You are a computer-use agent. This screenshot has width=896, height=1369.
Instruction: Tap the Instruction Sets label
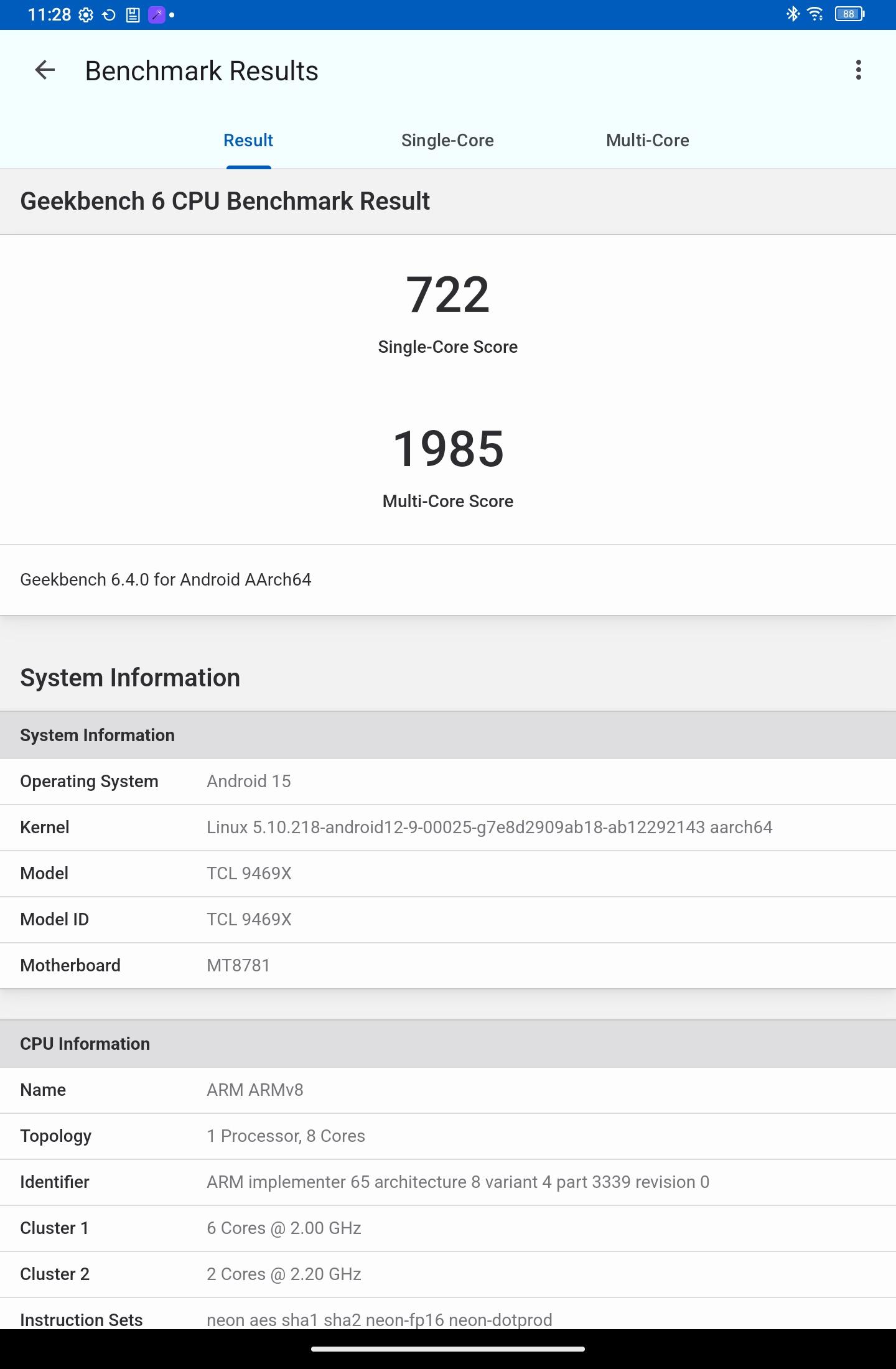(x=82, y=1319)
